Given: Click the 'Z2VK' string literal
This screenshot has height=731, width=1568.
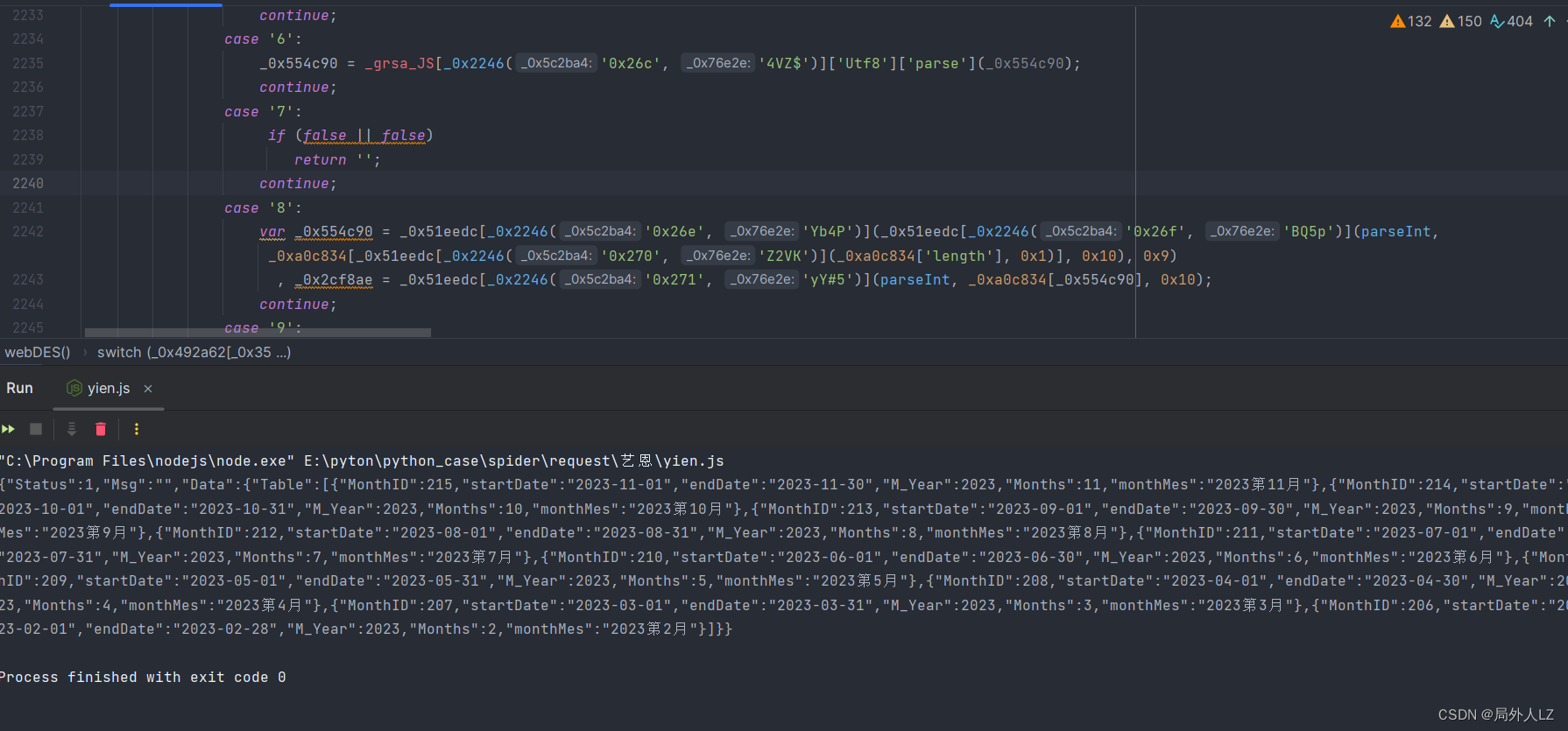Looking at the screenshot, I should click(784, 257).
